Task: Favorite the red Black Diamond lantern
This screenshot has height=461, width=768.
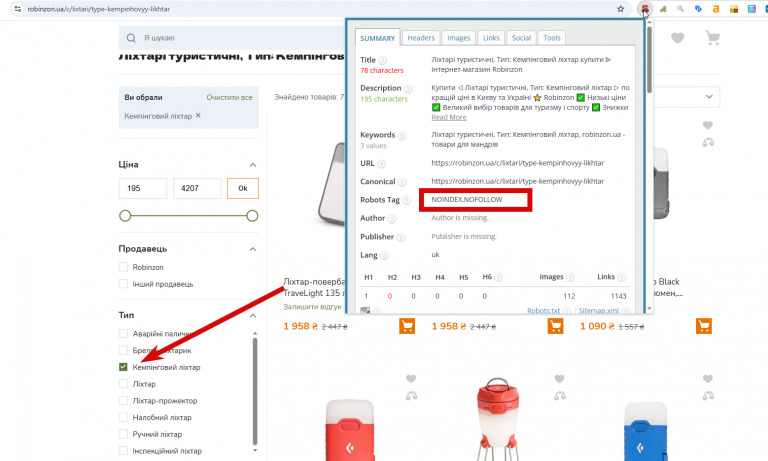Action: 411,379
